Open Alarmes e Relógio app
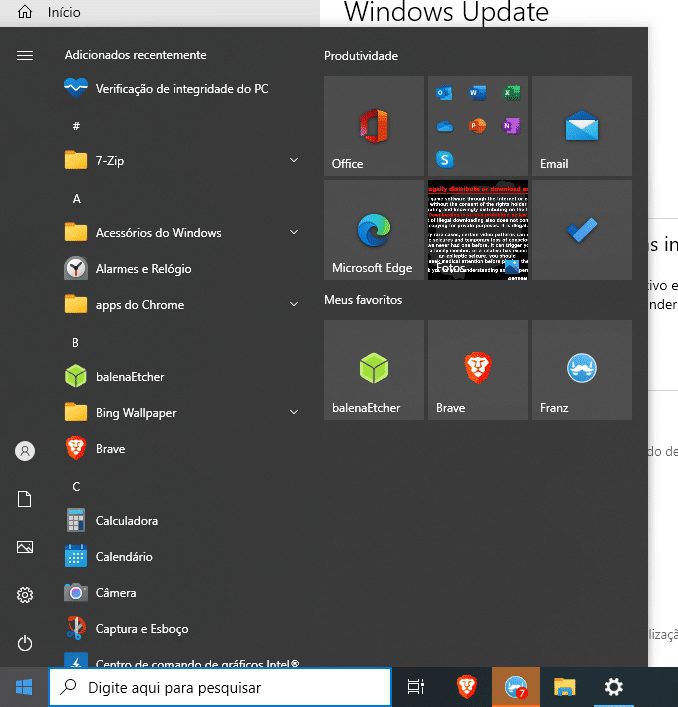Screen dimensions: 678x707 coord(143,269)
